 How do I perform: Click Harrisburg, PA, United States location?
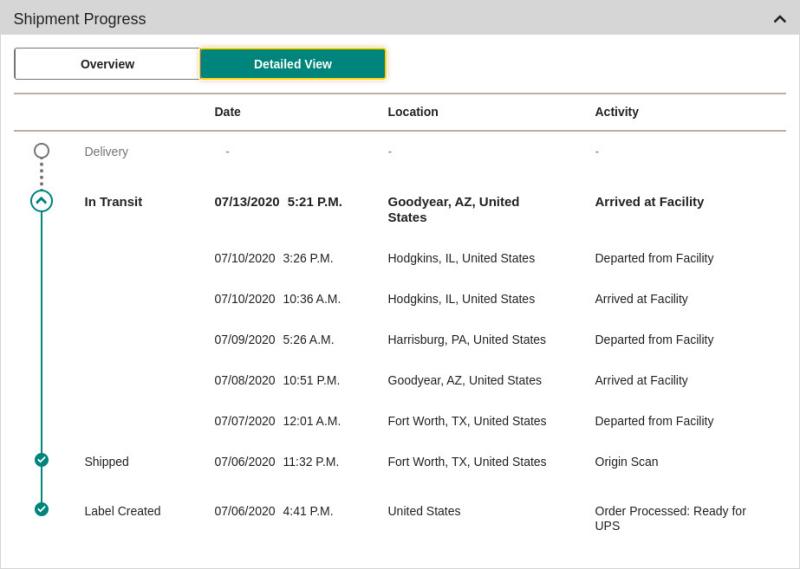(466, 339)
